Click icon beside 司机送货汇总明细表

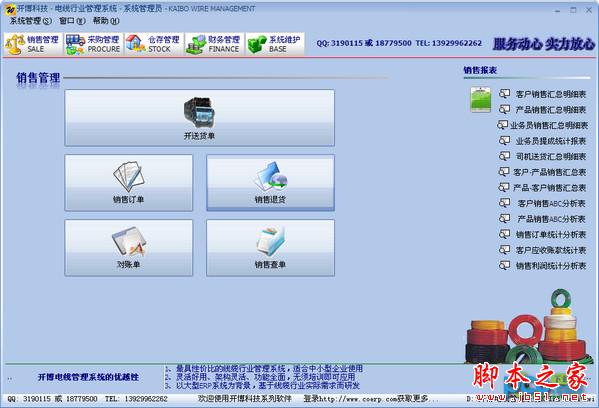[x=504, y=156]
